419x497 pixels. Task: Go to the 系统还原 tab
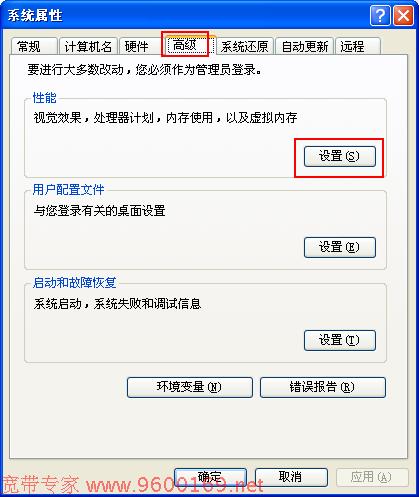point(245,46)
